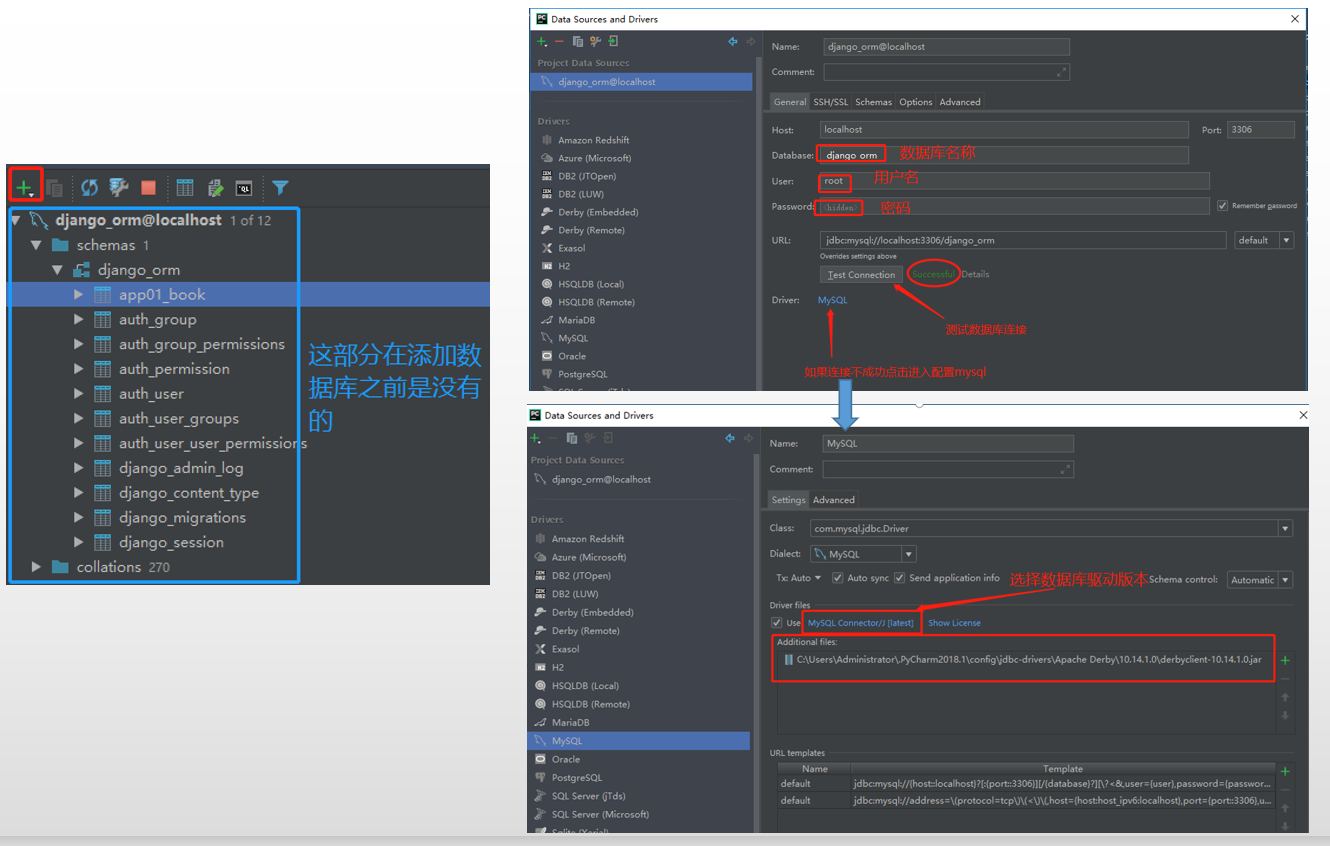
Task: Open Data Source Properties via wrench icon in Database panel
Action: [119, 187]
